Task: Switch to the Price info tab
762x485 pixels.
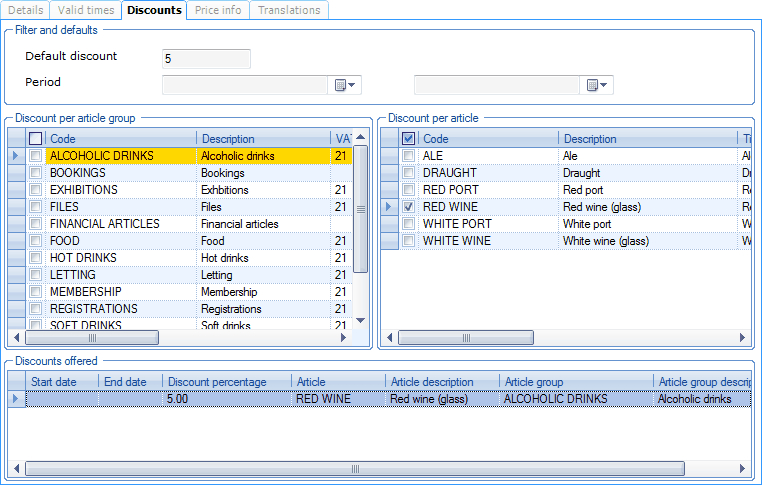Action: (x=220, y=10)
